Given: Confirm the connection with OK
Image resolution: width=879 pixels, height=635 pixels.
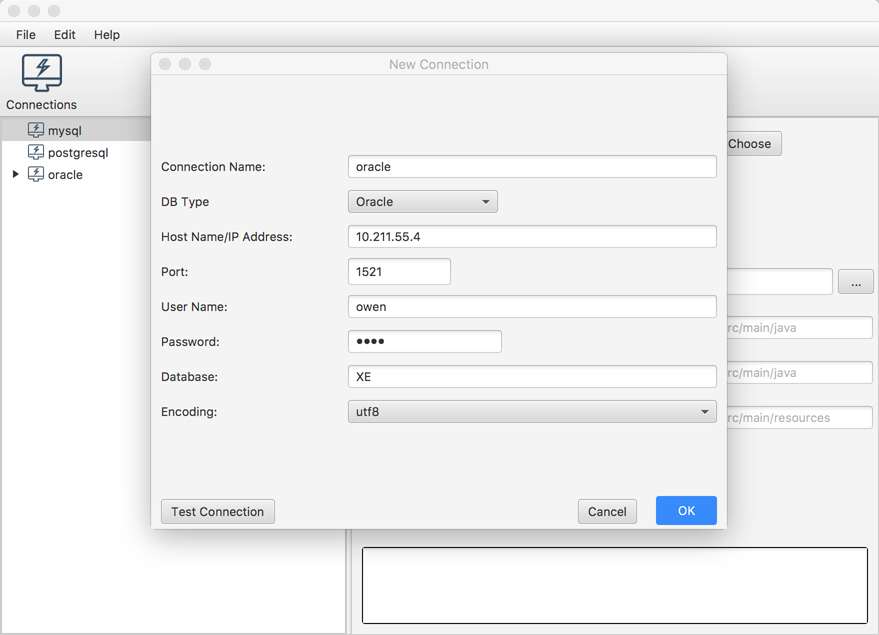Looking at the screenshot, I should click(x=686, y=511).
